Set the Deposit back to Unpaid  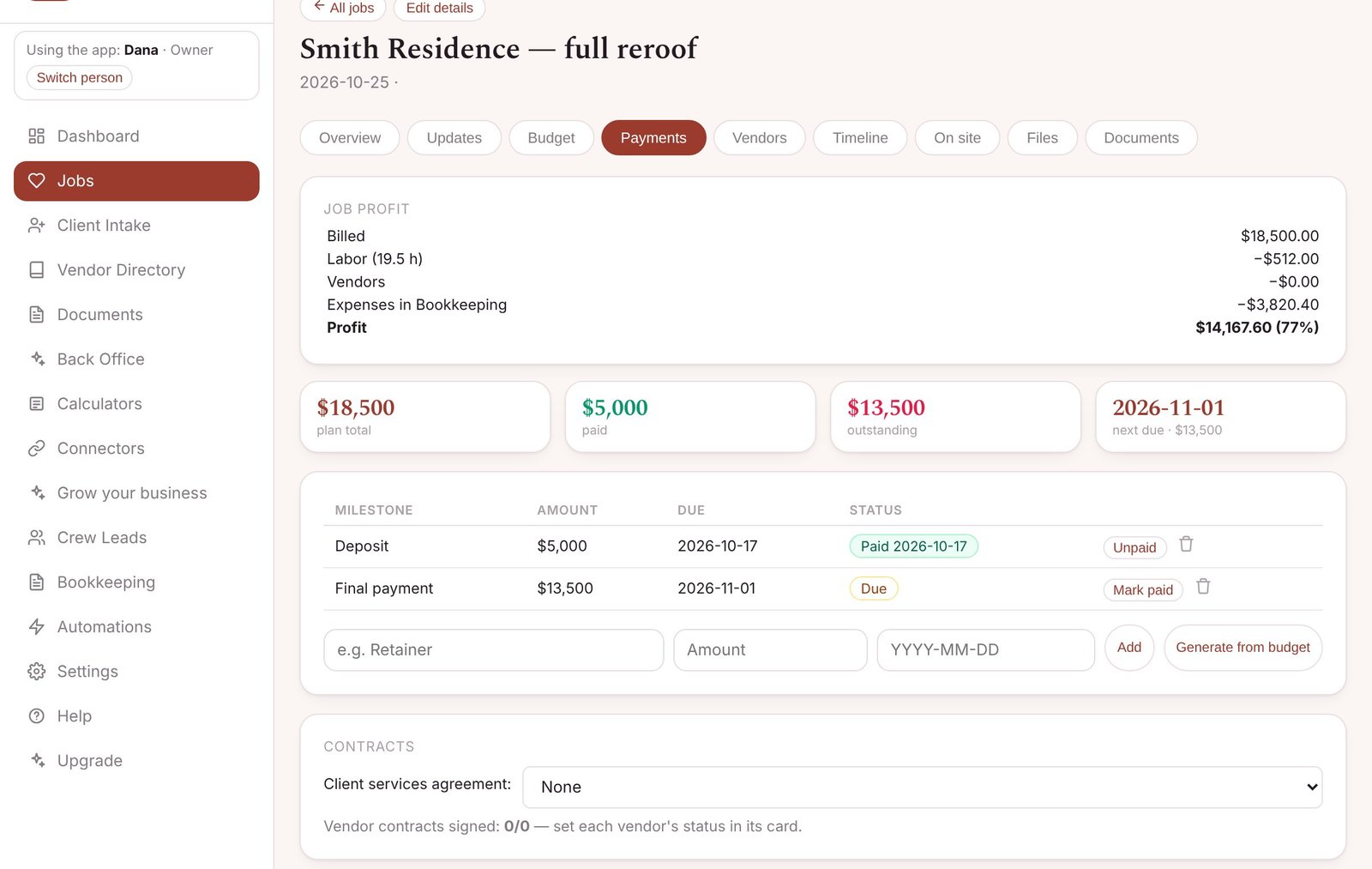[1134, 547]
